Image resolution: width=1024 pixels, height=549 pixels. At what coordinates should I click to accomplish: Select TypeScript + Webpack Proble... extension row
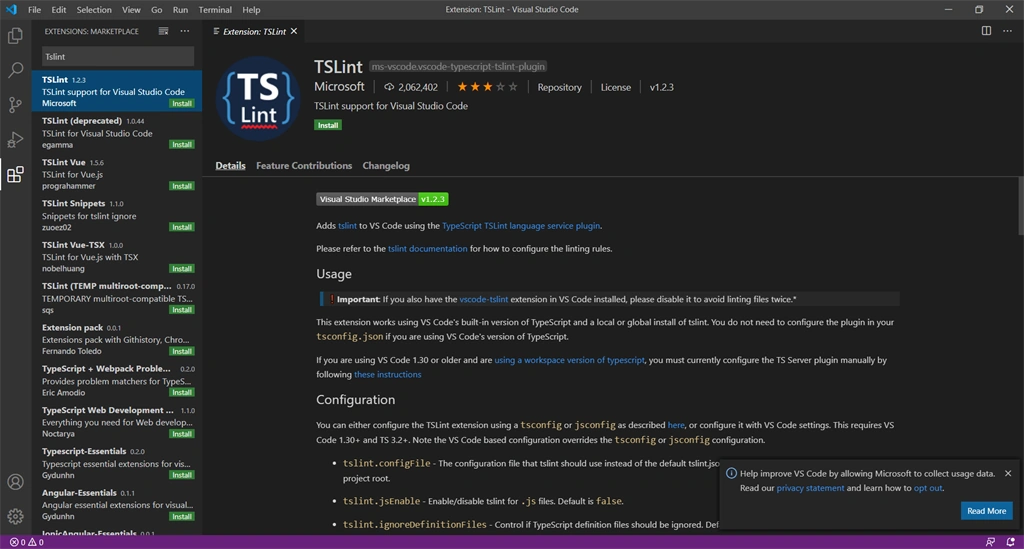[x=117, y=381]
